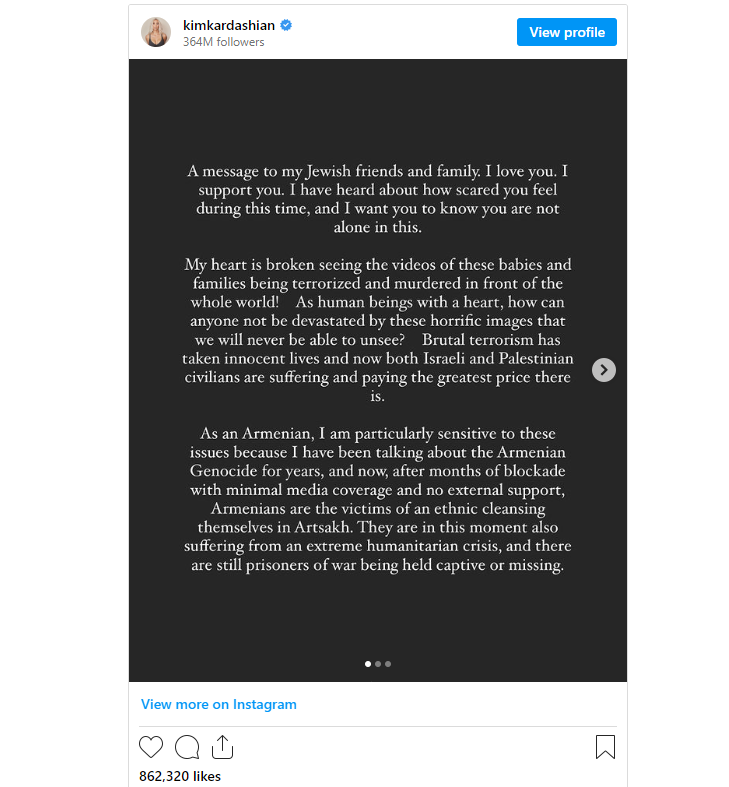Click the View profile button
This screenshot has height=787, width=729.
(567, 32)
